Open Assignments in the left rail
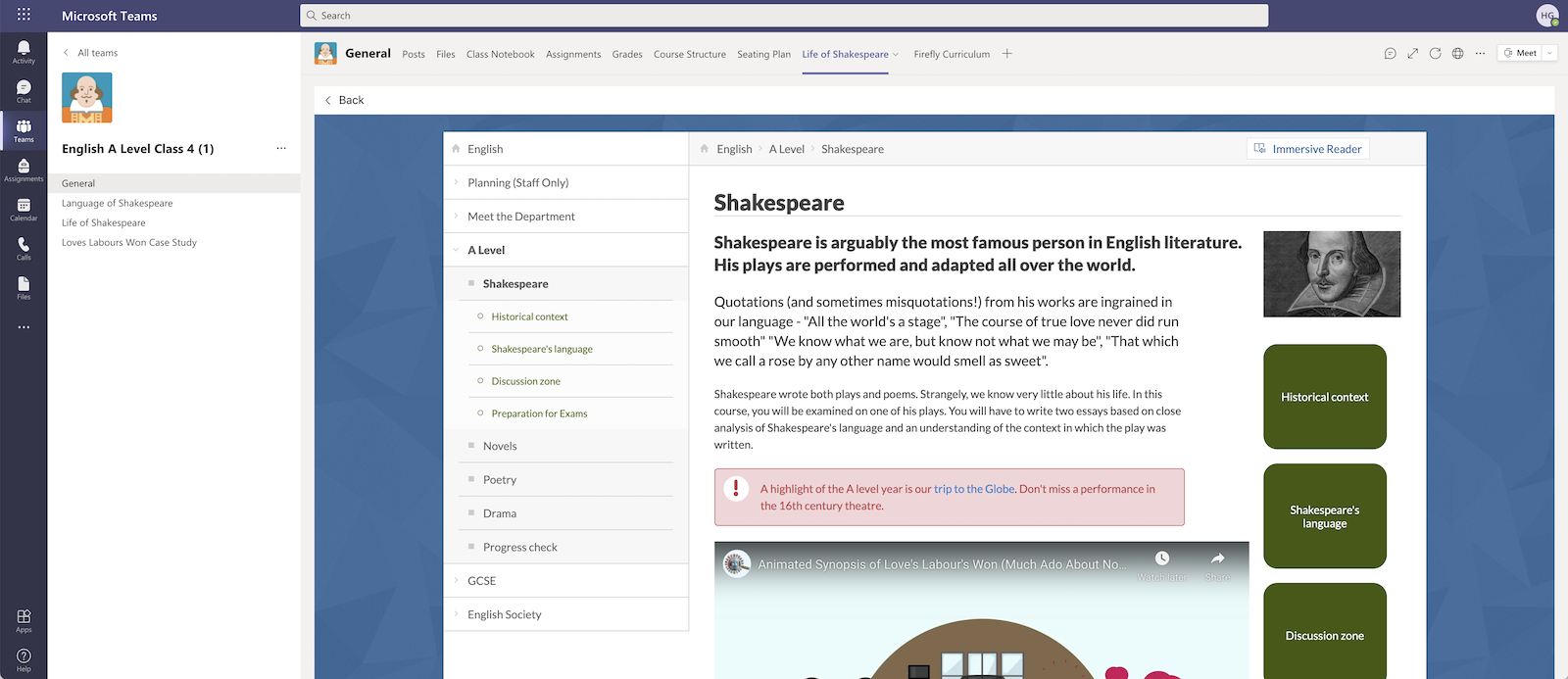The width and height of the screenshot is (1568, 679). 24,170
